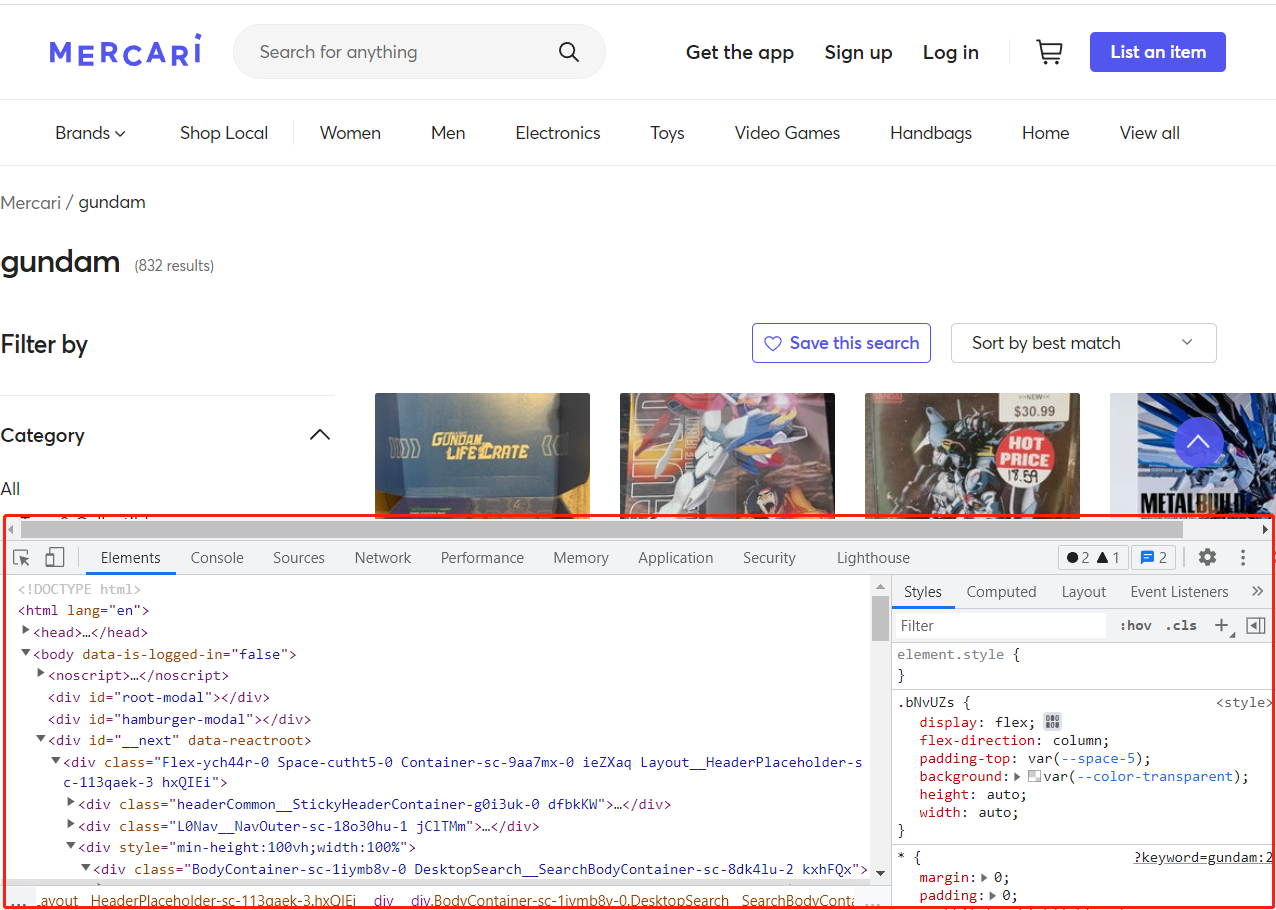
Task: Open the DevTools three-dot menu
Action: 1243,558
